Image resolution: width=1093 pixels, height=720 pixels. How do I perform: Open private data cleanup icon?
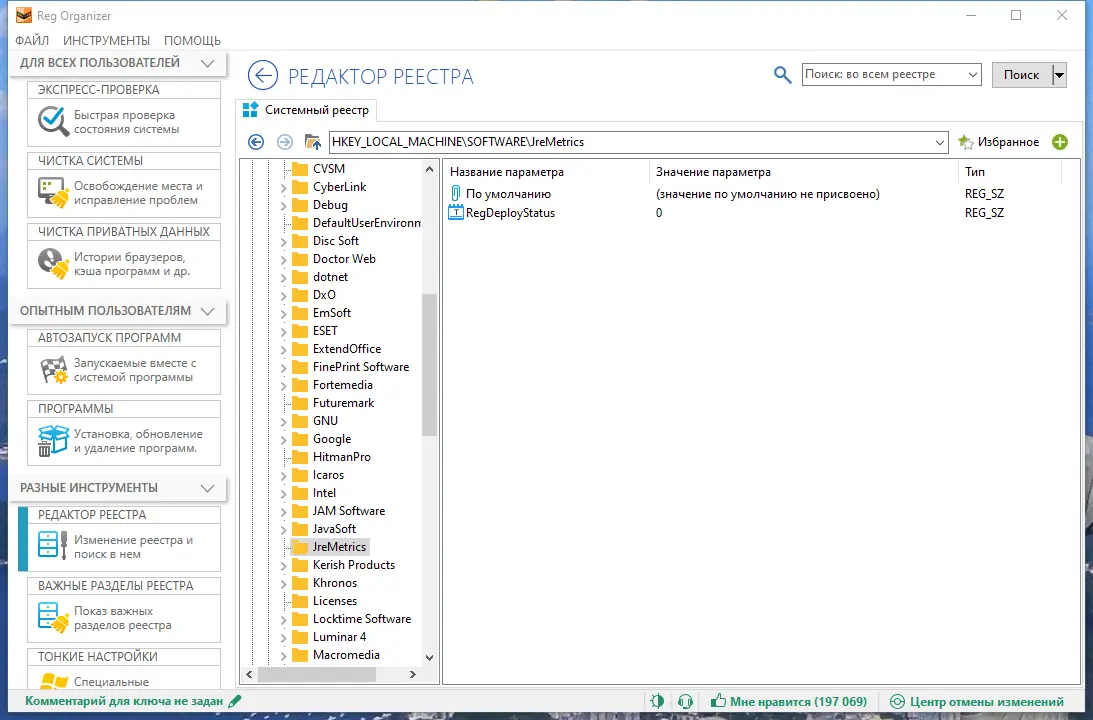tap(53, 263)
